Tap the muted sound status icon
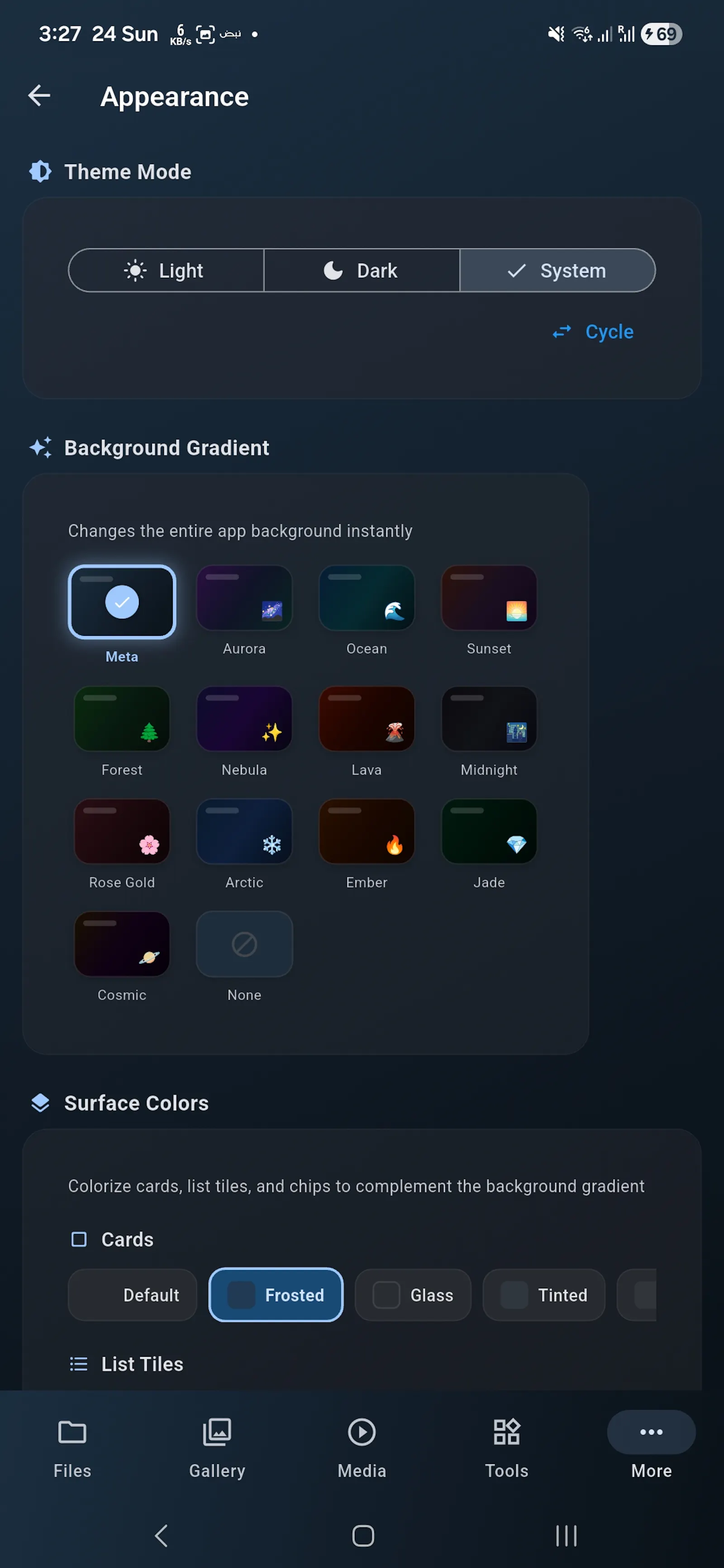724x1568 pixels. click(x=556, y=34)
